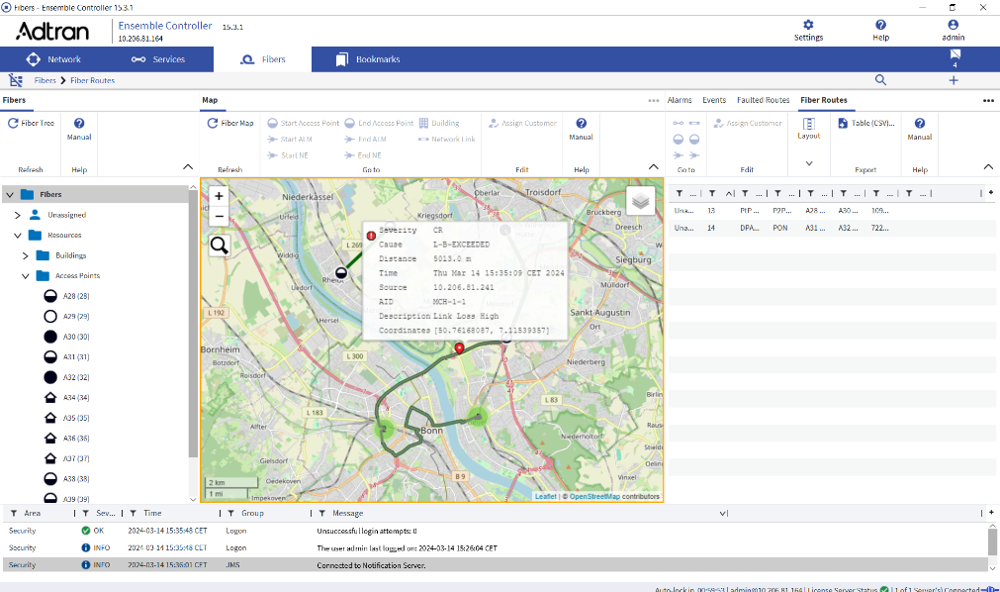Open the Bookmarks tab
Image resolution: width=1000 pixels, height=592 pixels.
click(x=368, y=59)
